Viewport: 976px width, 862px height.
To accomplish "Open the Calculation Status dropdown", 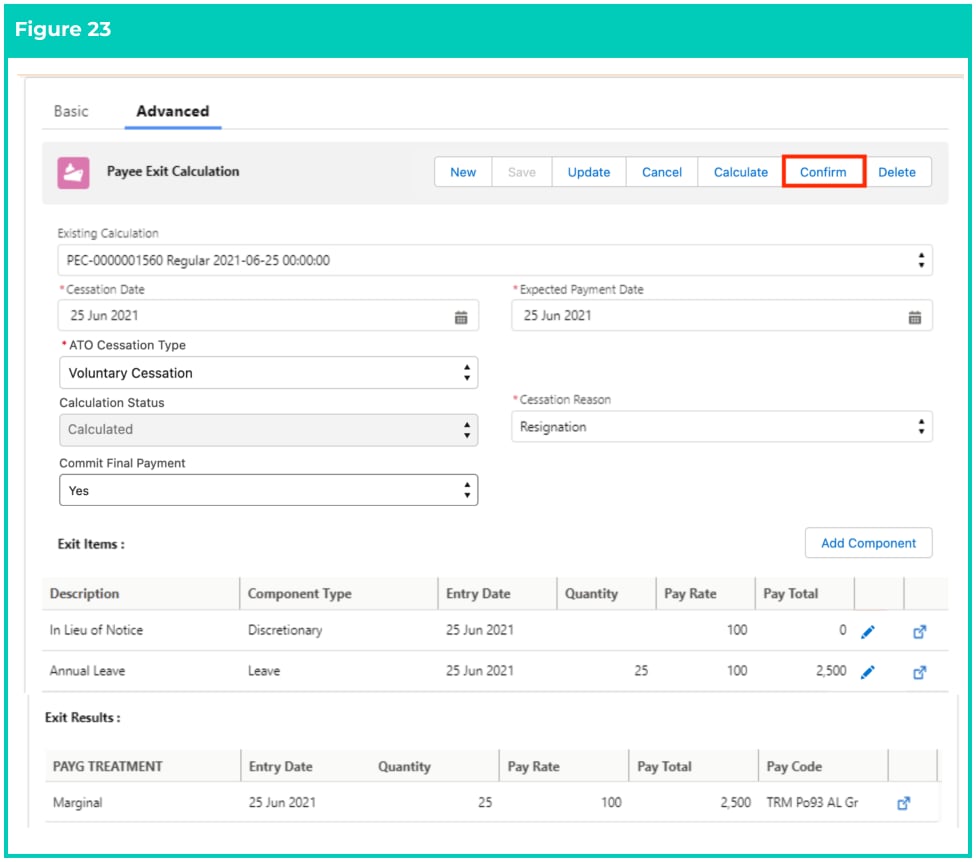I will [268, 429].
